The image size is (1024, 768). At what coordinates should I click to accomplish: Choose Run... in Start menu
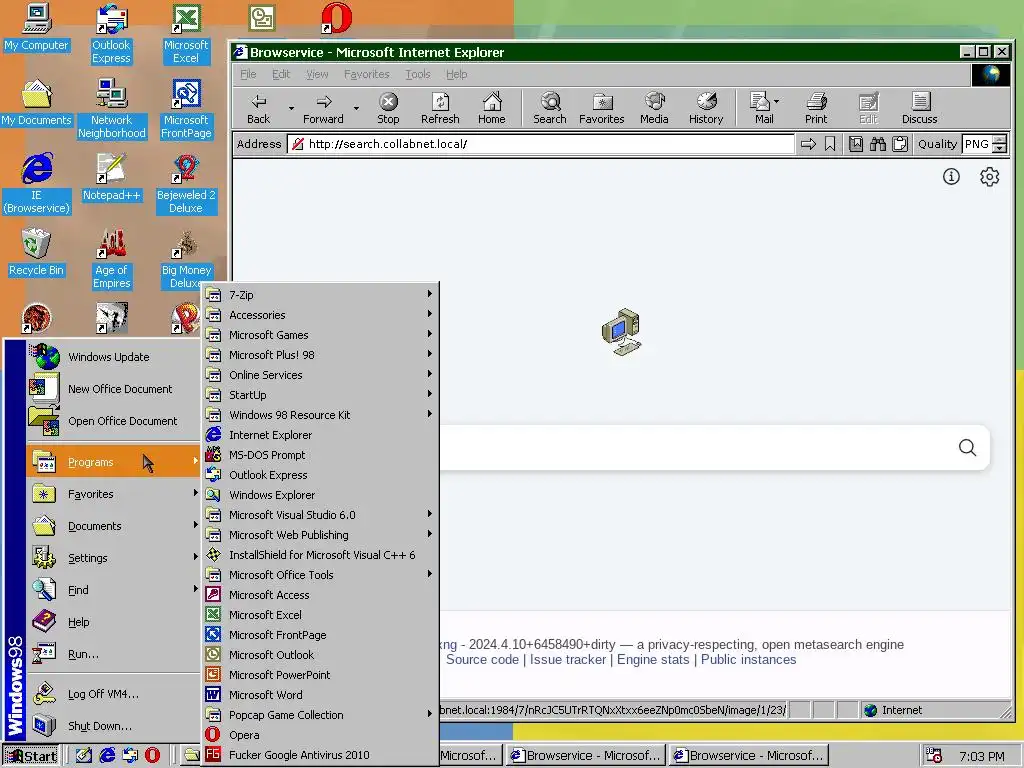tap(114, 654)
